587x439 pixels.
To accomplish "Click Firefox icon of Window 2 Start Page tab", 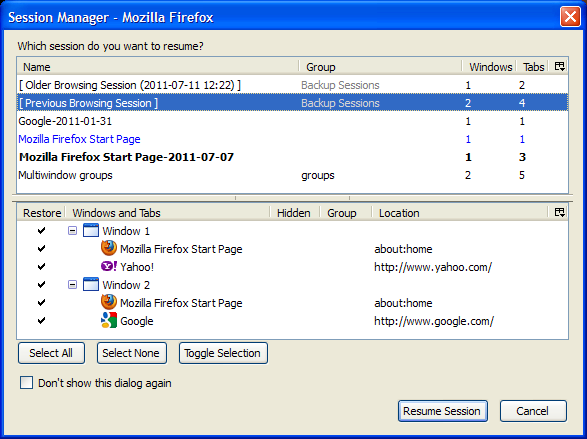I will click(x=109, y=302).
